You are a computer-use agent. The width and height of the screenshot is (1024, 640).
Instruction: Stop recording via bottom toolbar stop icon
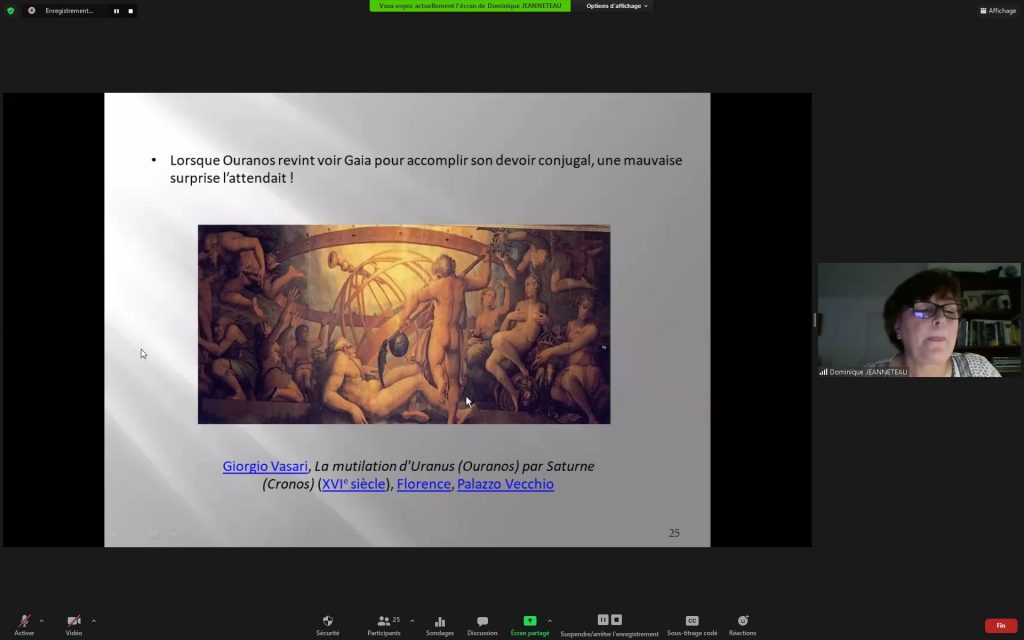pyautogui.click(x=616, y=620)
